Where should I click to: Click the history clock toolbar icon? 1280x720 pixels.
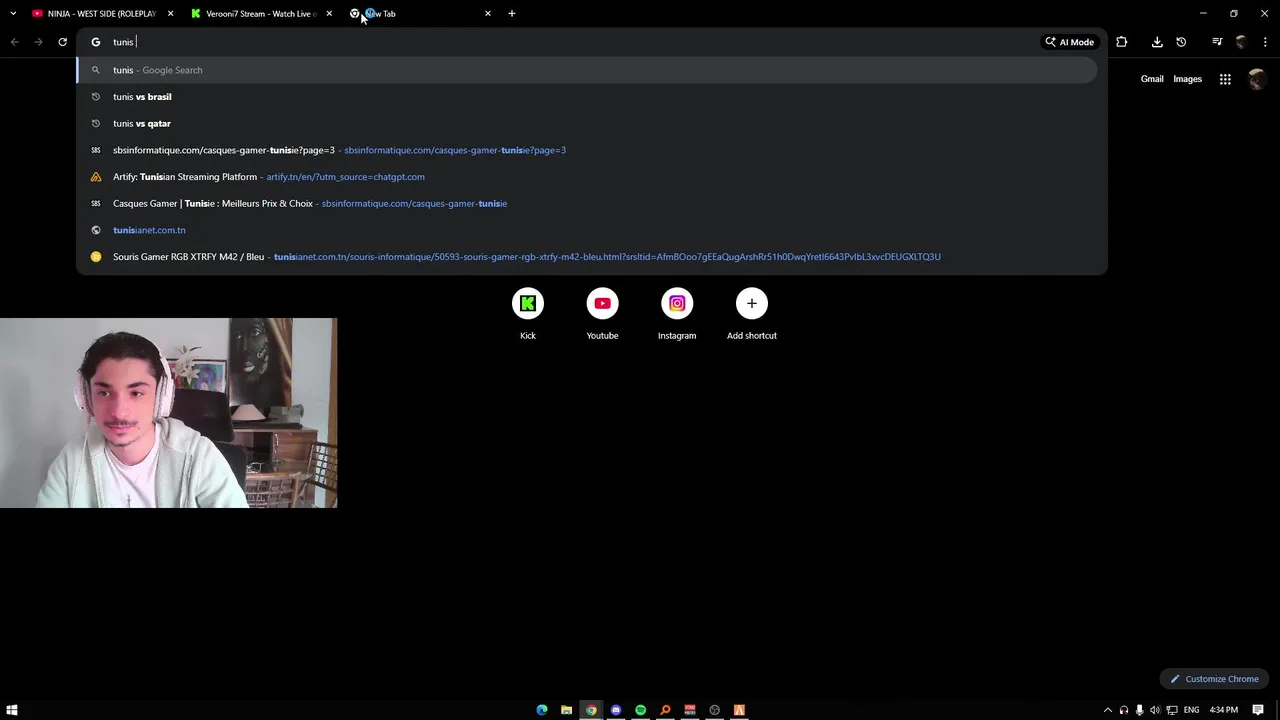pyautogui.click(x=1181, y=42)
